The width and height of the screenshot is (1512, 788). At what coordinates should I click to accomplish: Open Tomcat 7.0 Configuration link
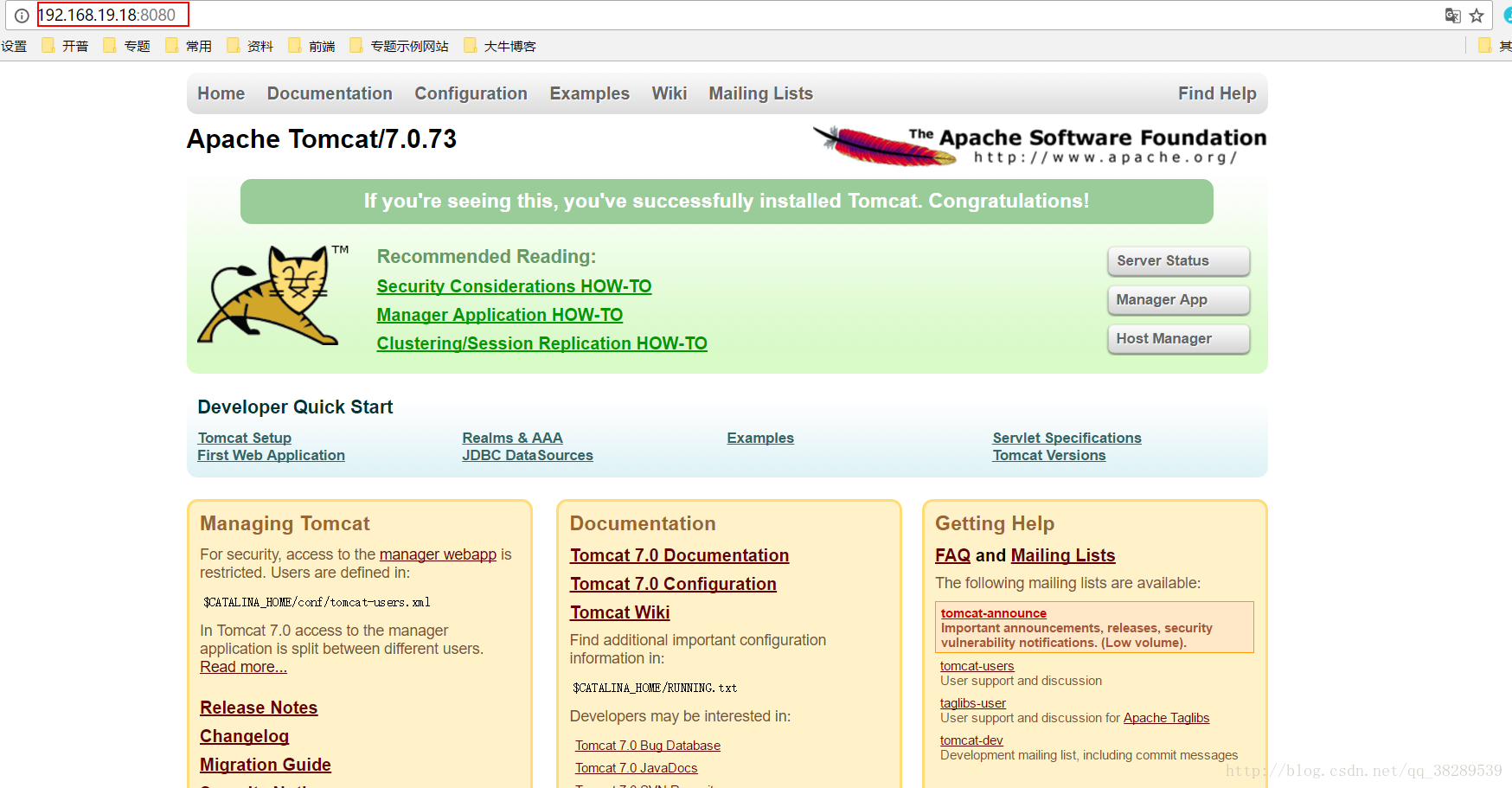point(673,584)
